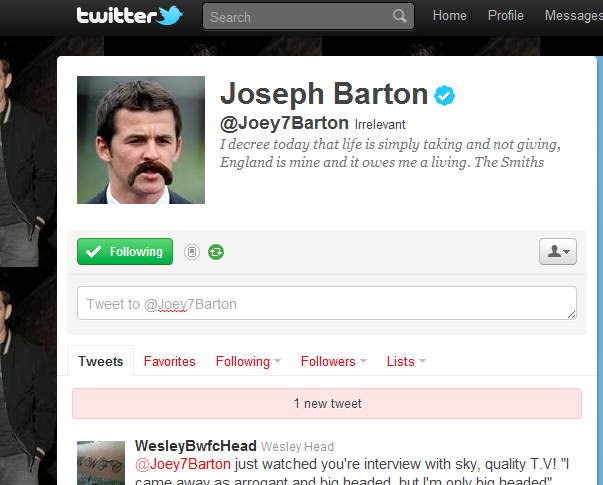Screen dimensions: 603x485
Task: Open WesleyBwfcHead's profile link
Action: click(x=196, y=445)
